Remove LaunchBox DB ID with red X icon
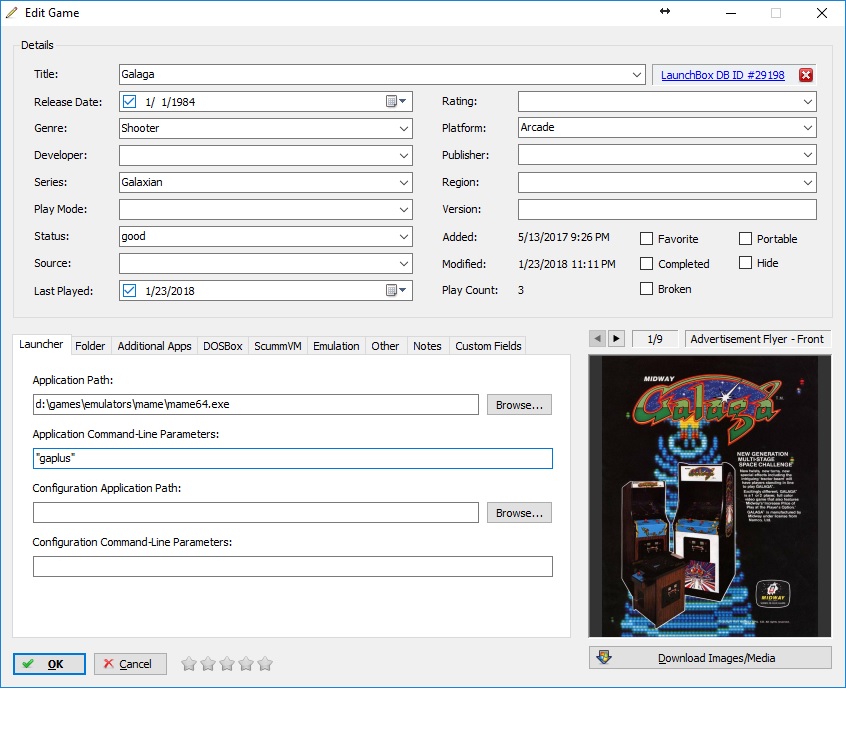 click(806, 75)
